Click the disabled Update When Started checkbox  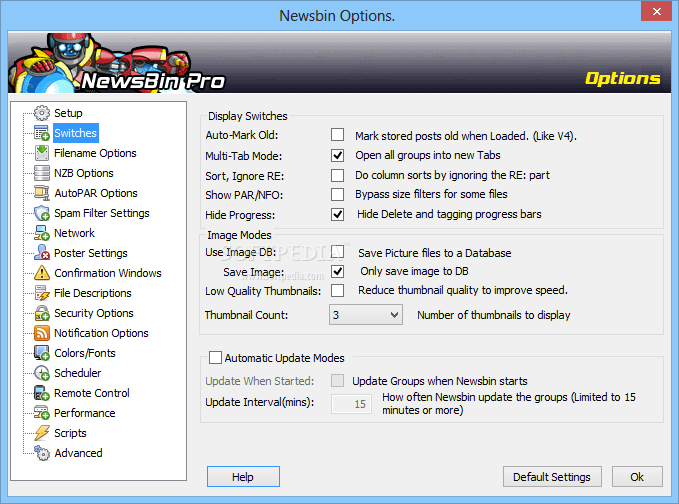[x=337, y=381]
